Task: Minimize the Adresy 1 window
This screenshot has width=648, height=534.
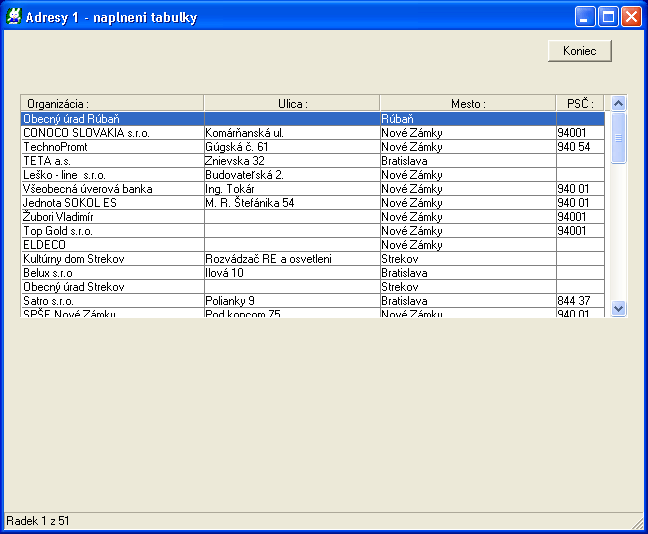Action: pos(585,17)
